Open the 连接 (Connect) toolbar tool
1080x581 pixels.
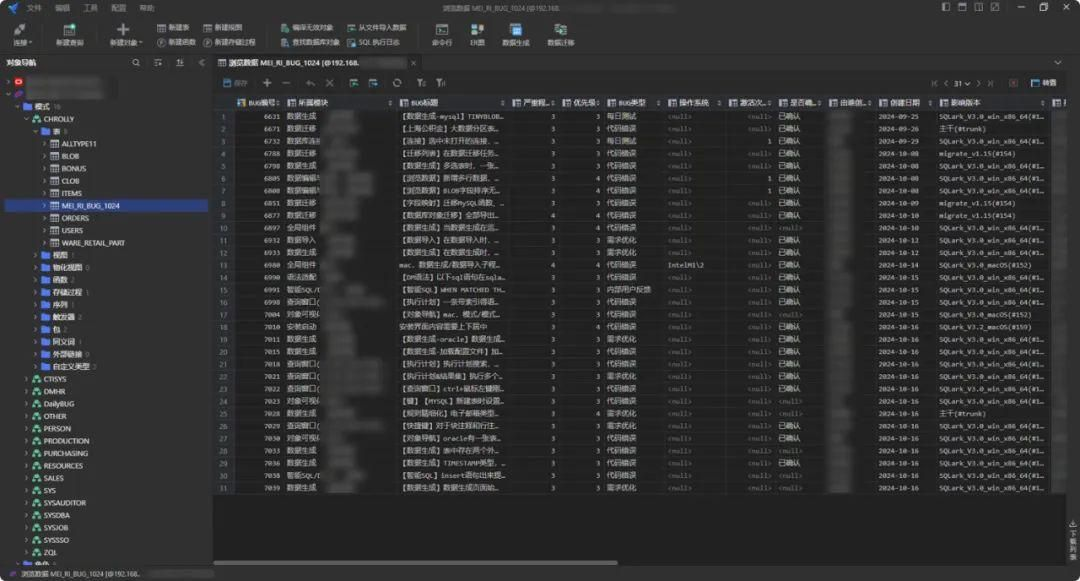pyautogui.click(x=21, y=34)
